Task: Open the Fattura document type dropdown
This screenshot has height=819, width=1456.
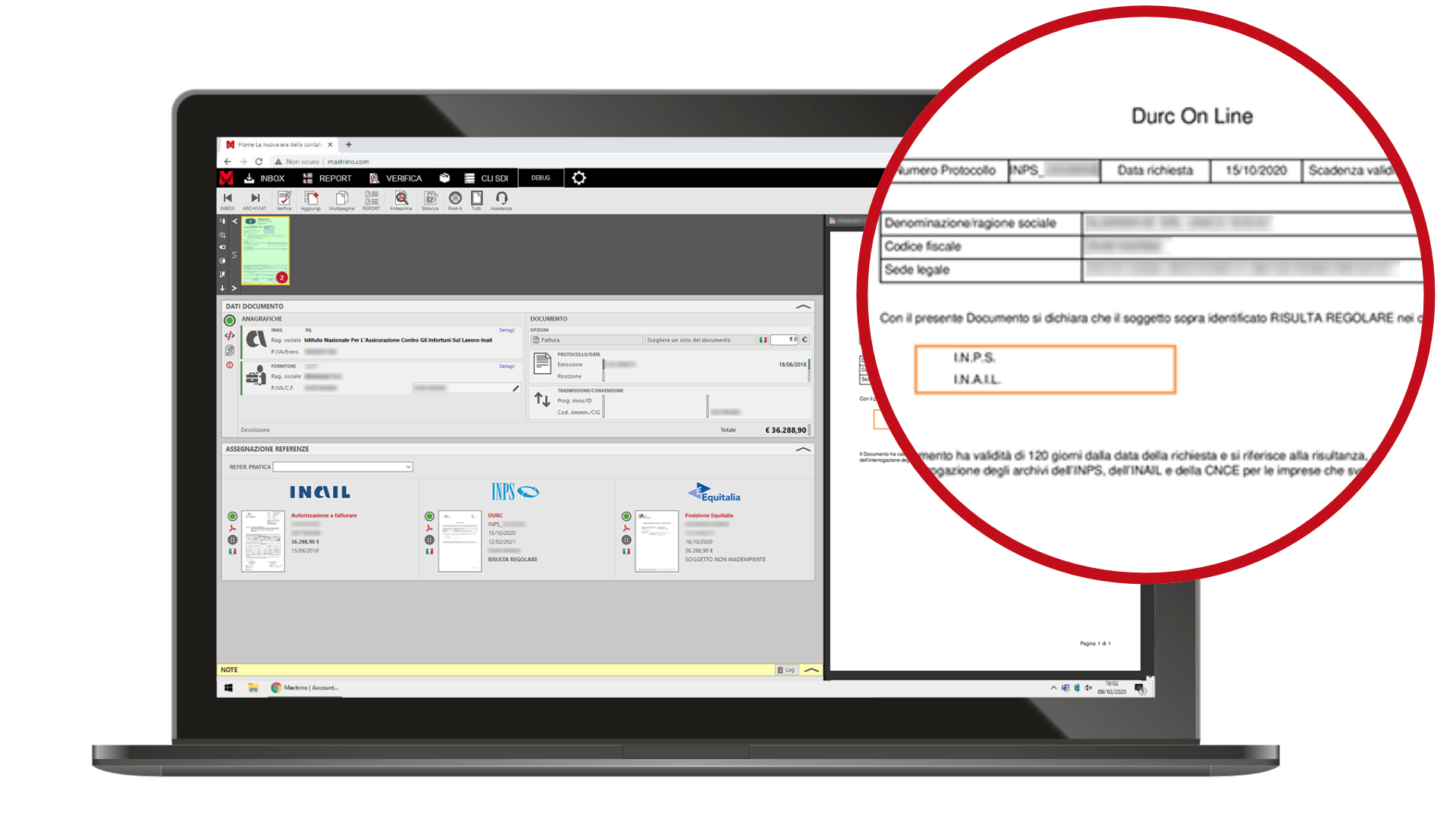Action: 587,340
